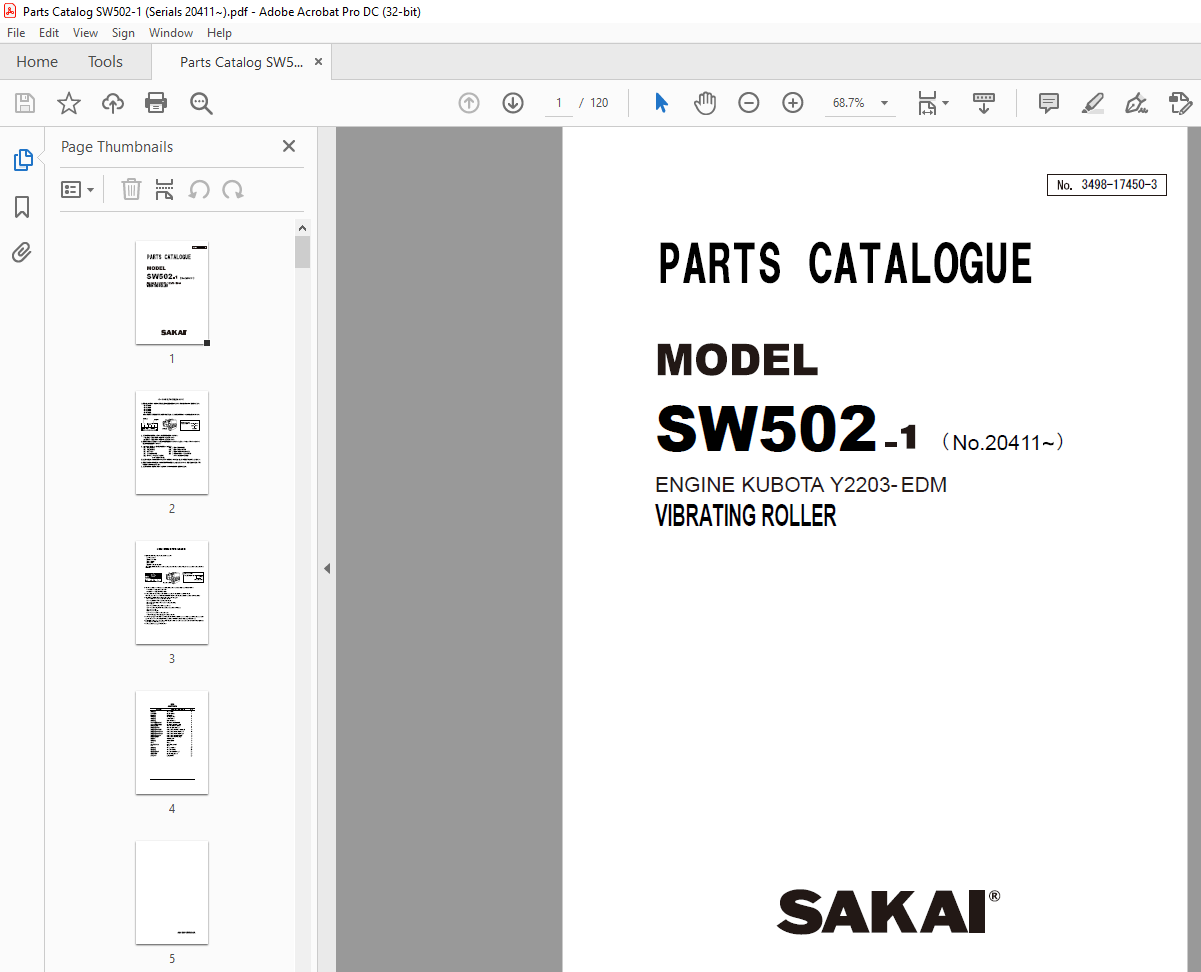Open Page Thumbnails sidebar icon
The width and height of the screenshot is (1201, 972).
22,160
